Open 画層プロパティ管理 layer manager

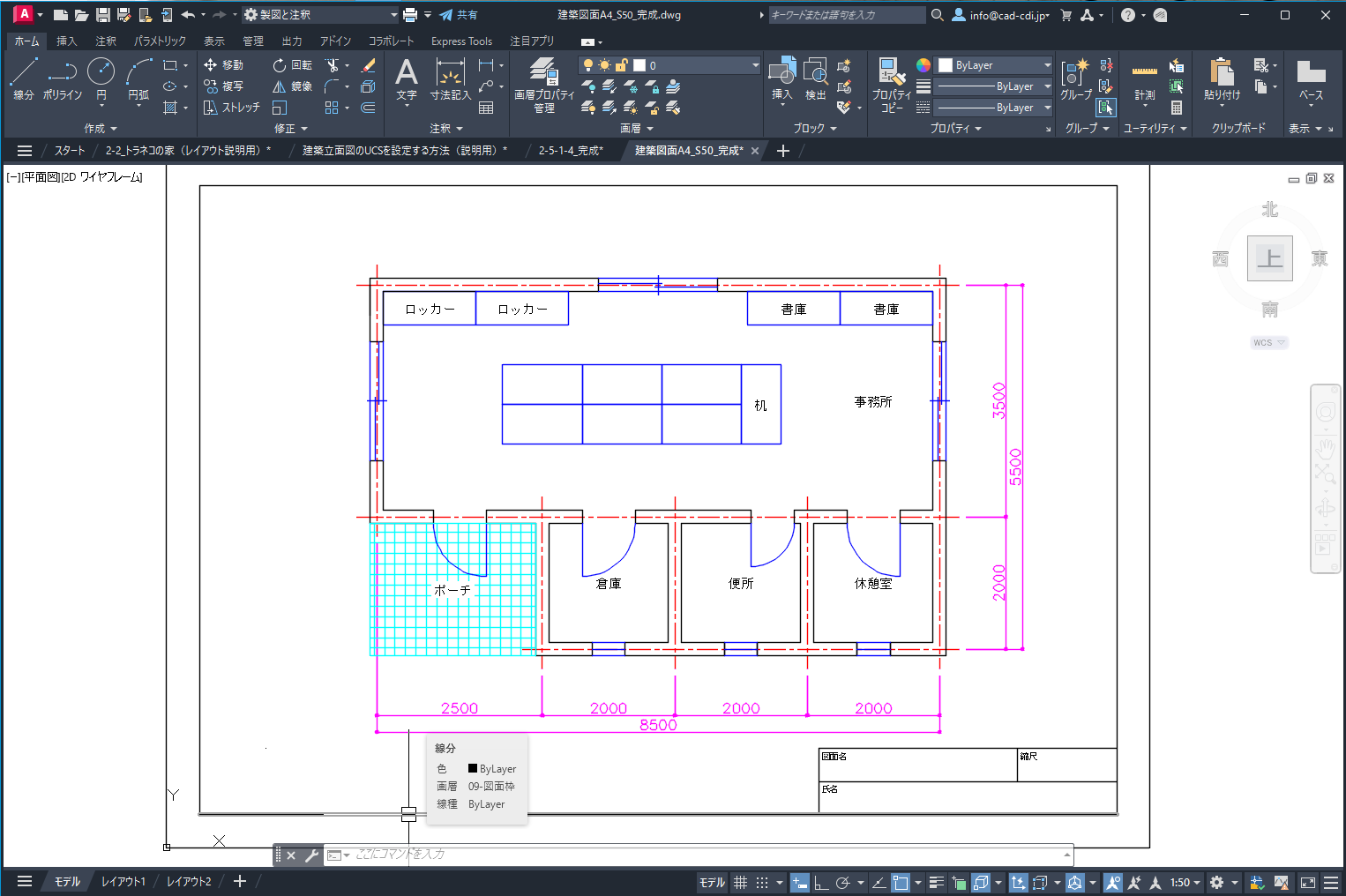click(544, 85)
